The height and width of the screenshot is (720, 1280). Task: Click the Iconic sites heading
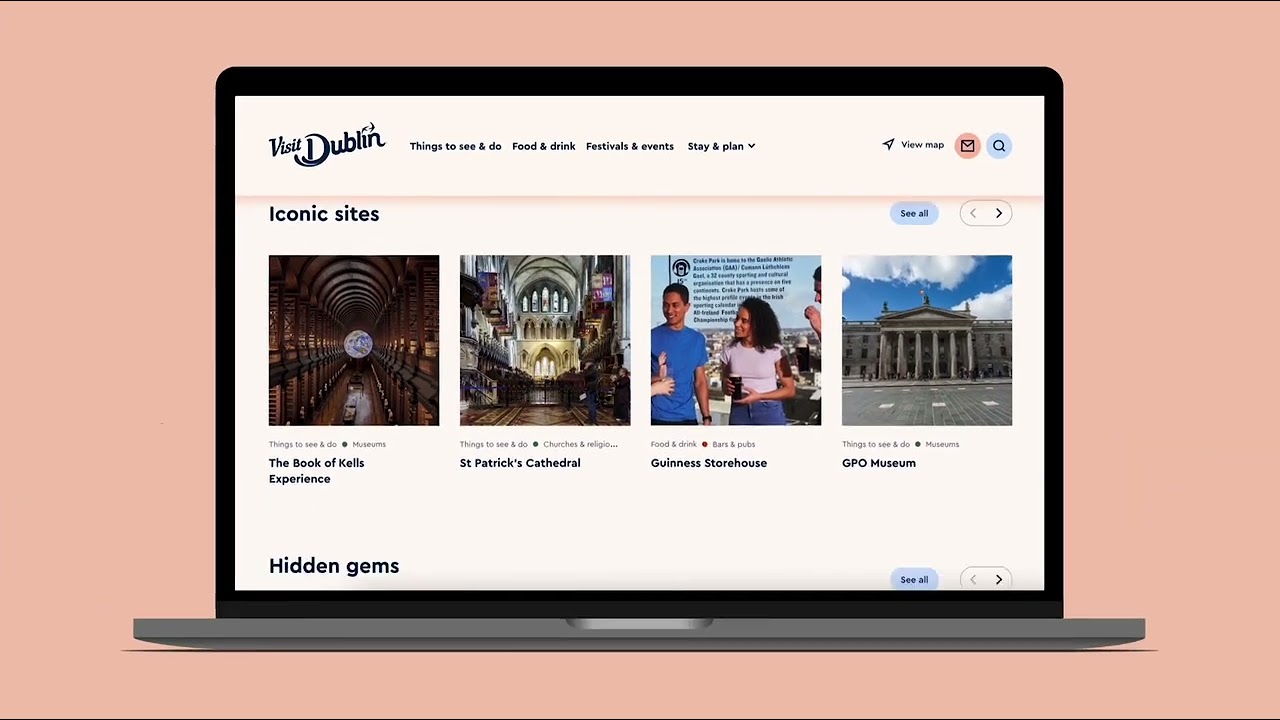[324, 214]
